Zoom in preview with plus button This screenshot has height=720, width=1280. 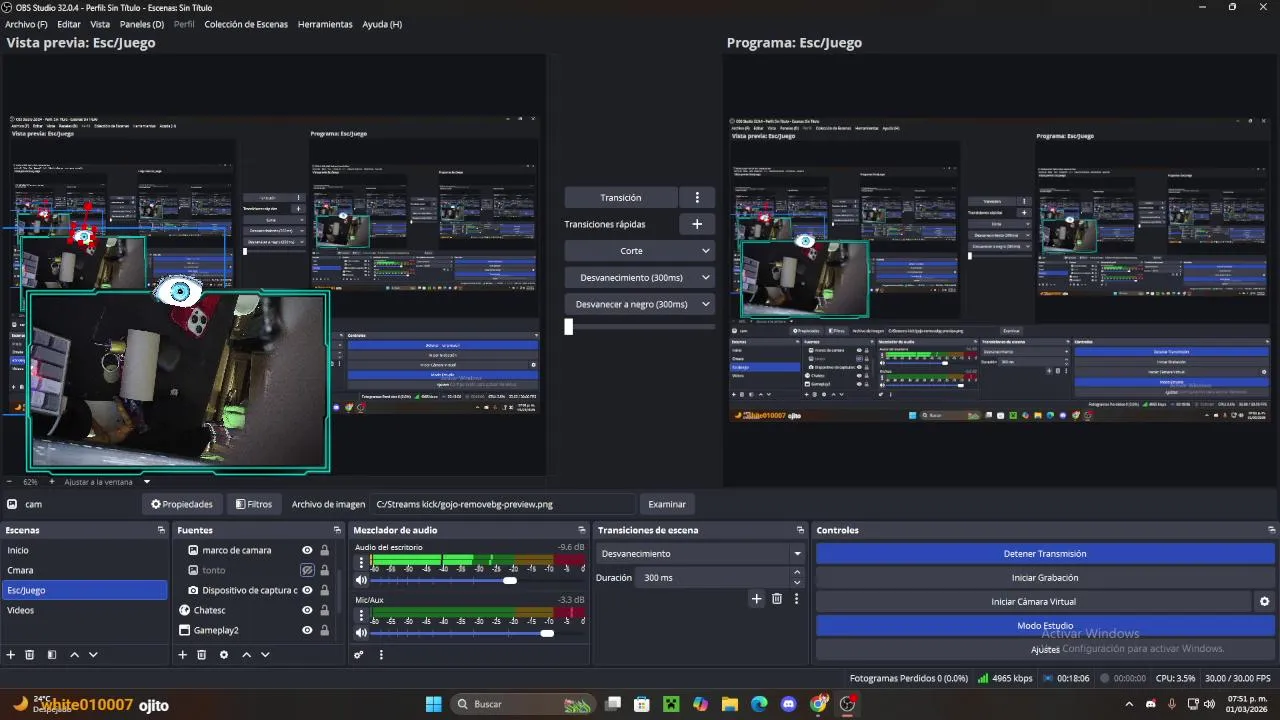tap(51, 482)
